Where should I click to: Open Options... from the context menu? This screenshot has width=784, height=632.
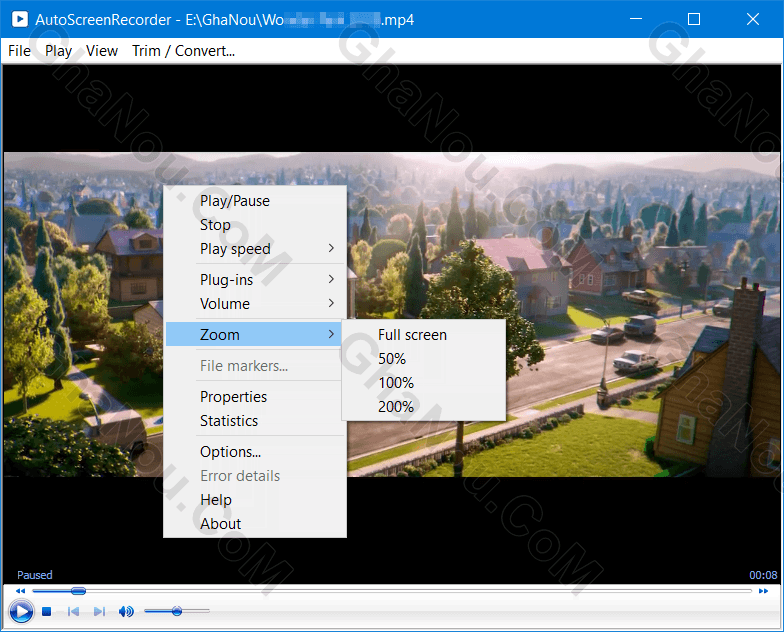[x=255, y=452]
